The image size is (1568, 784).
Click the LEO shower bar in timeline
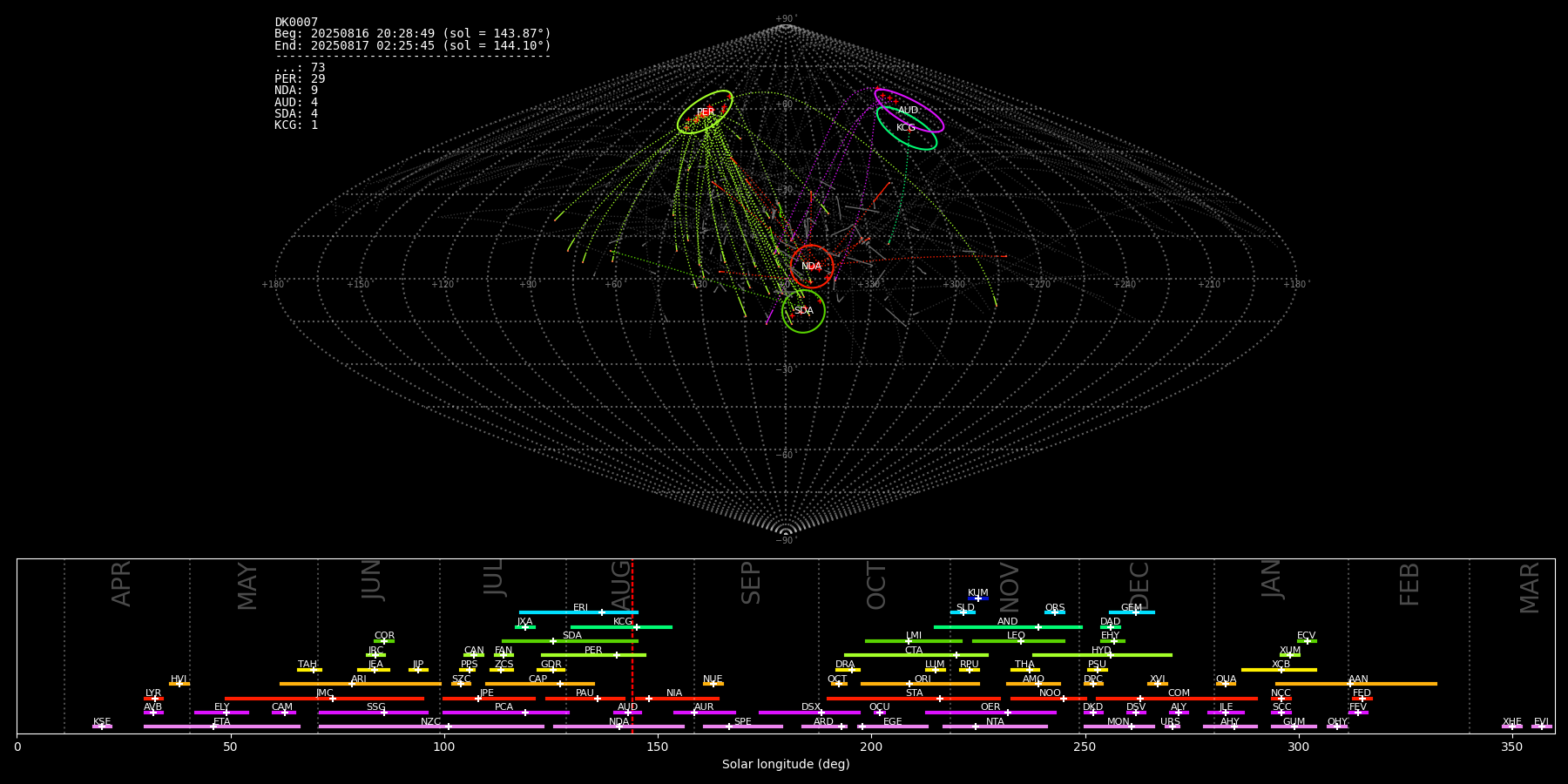pos(1018,641)
